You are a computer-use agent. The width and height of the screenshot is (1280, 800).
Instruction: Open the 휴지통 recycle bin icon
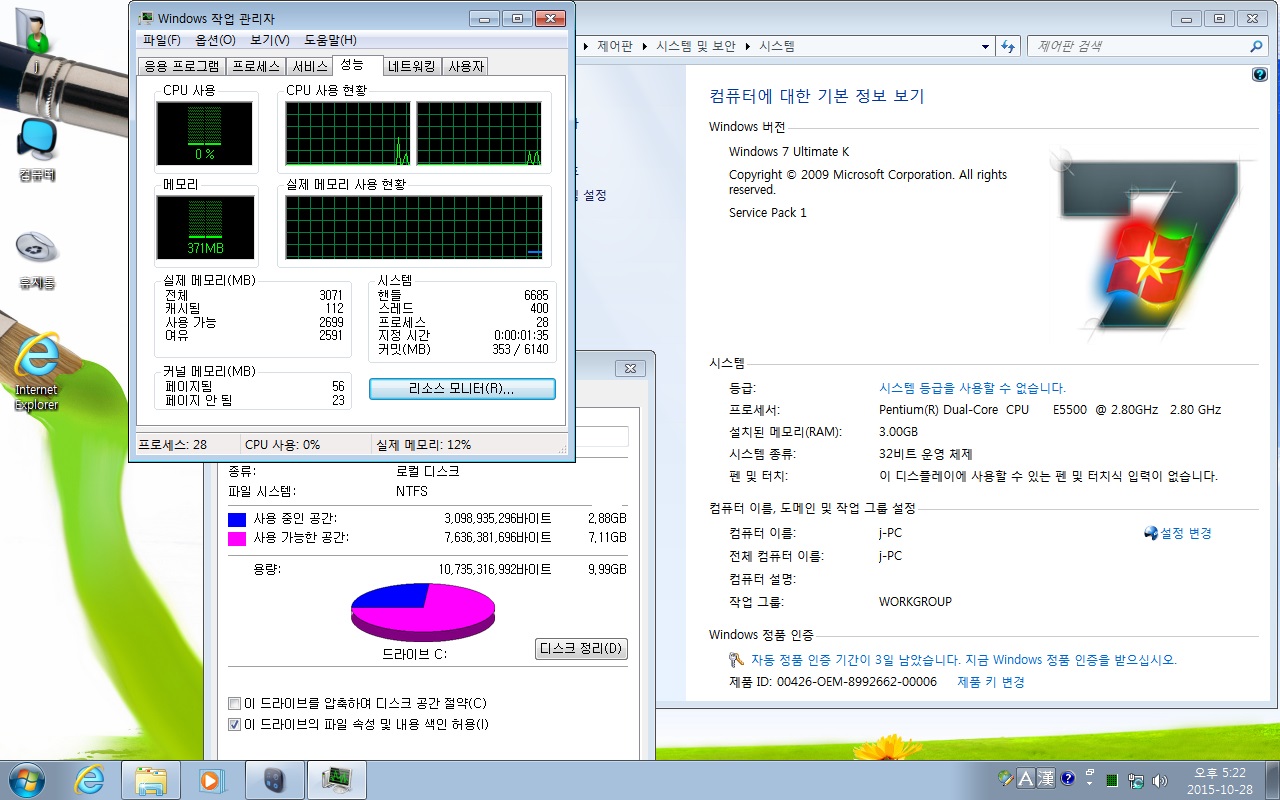(37, 258)
